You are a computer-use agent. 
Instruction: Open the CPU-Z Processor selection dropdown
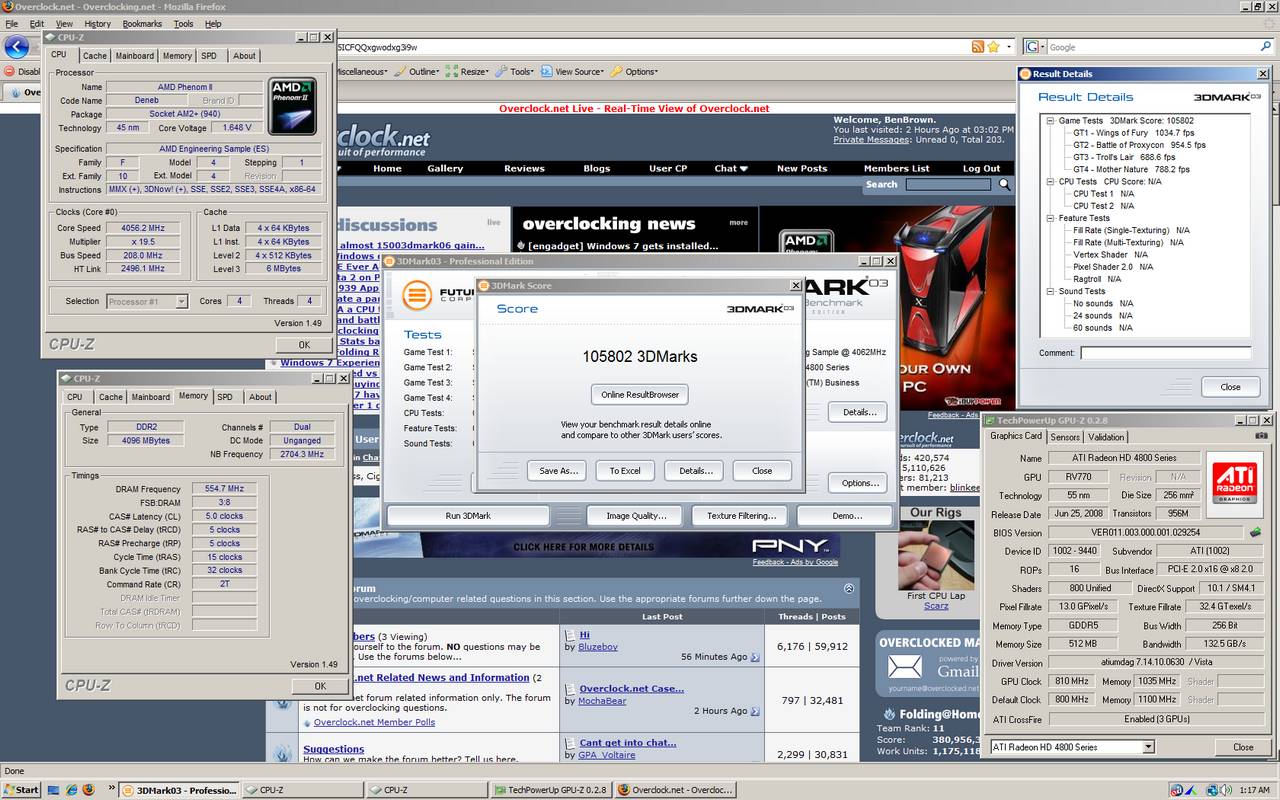pyautogui.click(x=181, y=301)
